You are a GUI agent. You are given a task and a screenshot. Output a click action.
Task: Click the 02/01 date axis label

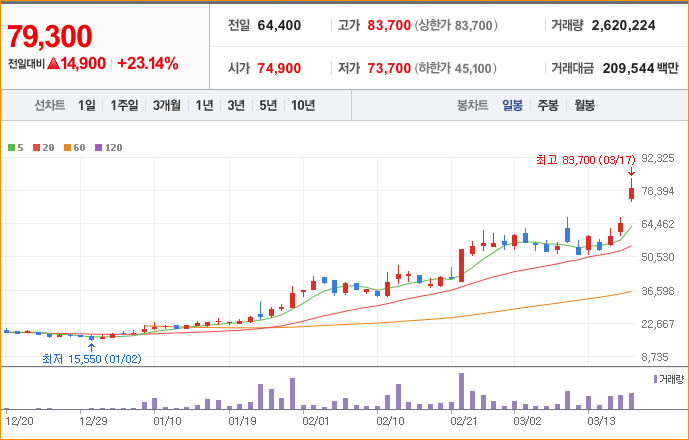[x=316, y=422]
